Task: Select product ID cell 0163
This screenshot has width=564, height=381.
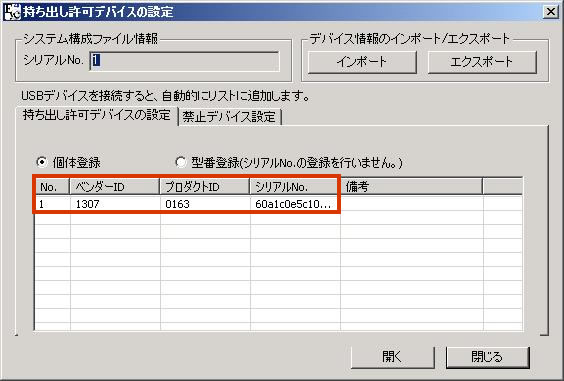Action: tap(205, 204)
